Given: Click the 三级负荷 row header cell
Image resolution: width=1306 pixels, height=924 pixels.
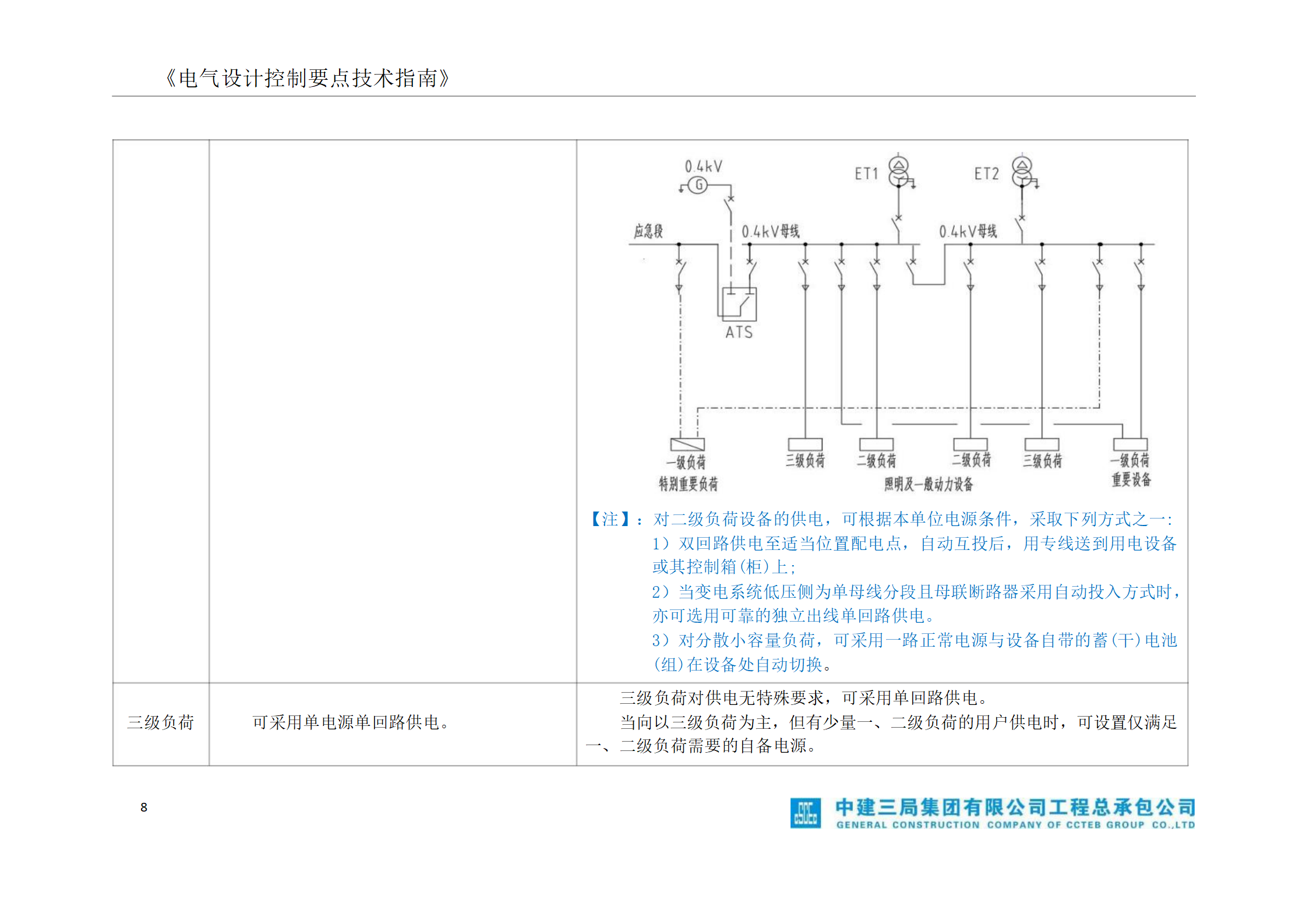Looking at the screenshot, I should click(x=160, y=722).
